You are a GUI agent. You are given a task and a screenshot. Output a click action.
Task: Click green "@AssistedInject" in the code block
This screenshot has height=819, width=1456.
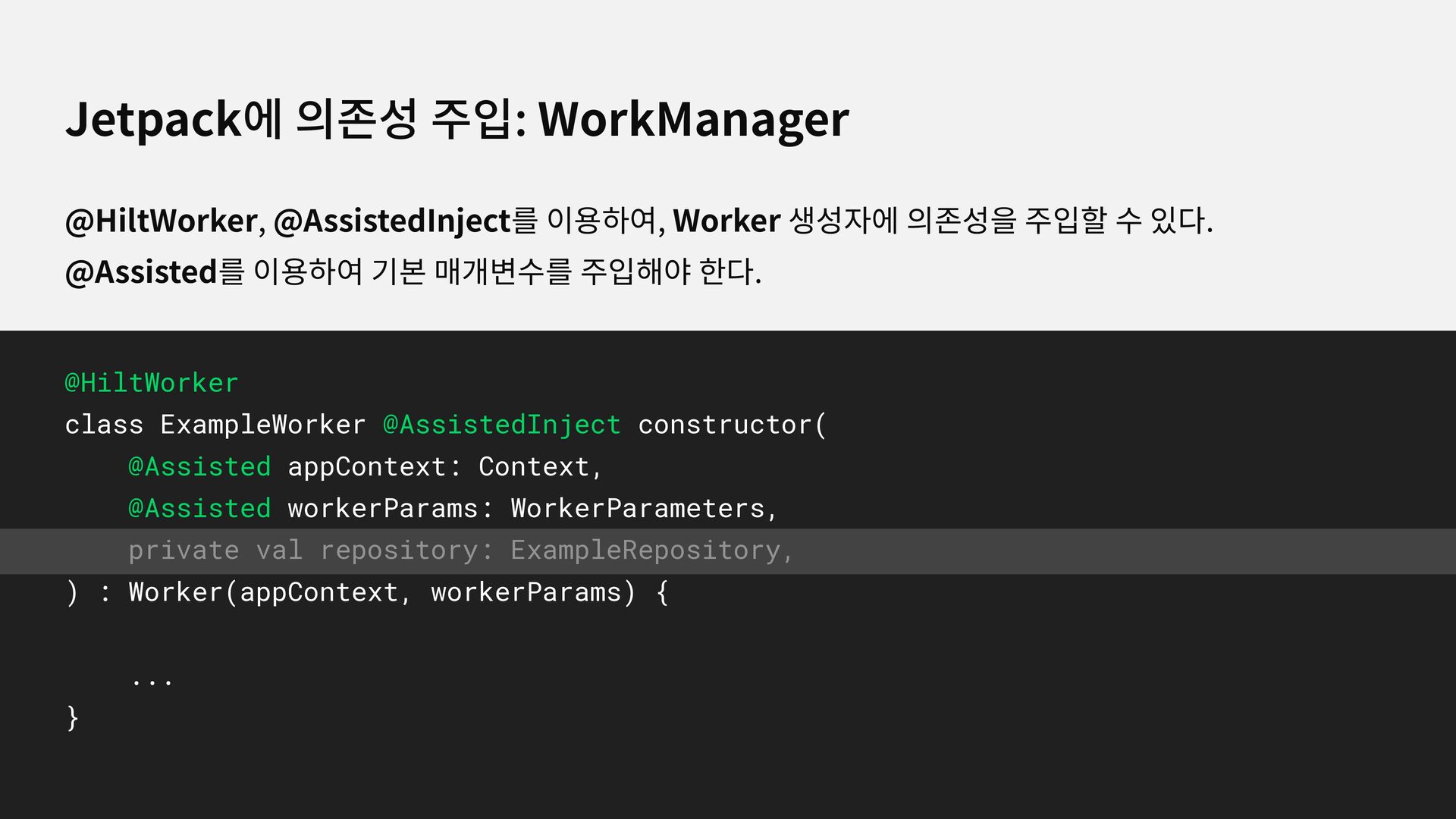[502, 425]
